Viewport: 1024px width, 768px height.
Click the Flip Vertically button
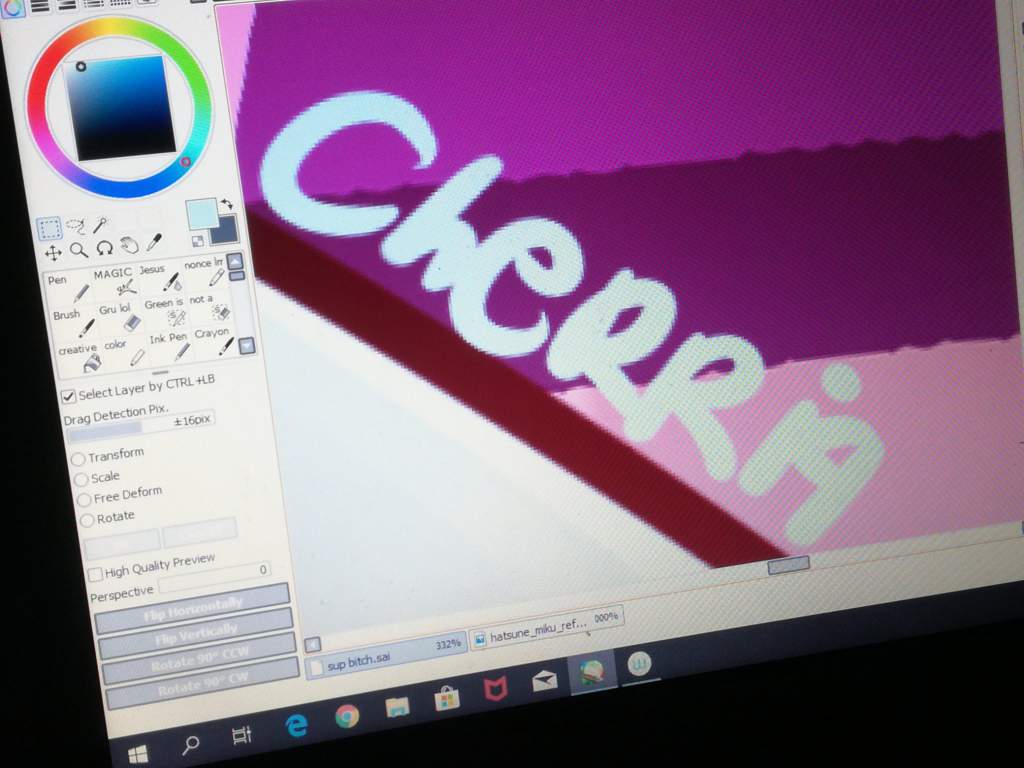point(196,632)
